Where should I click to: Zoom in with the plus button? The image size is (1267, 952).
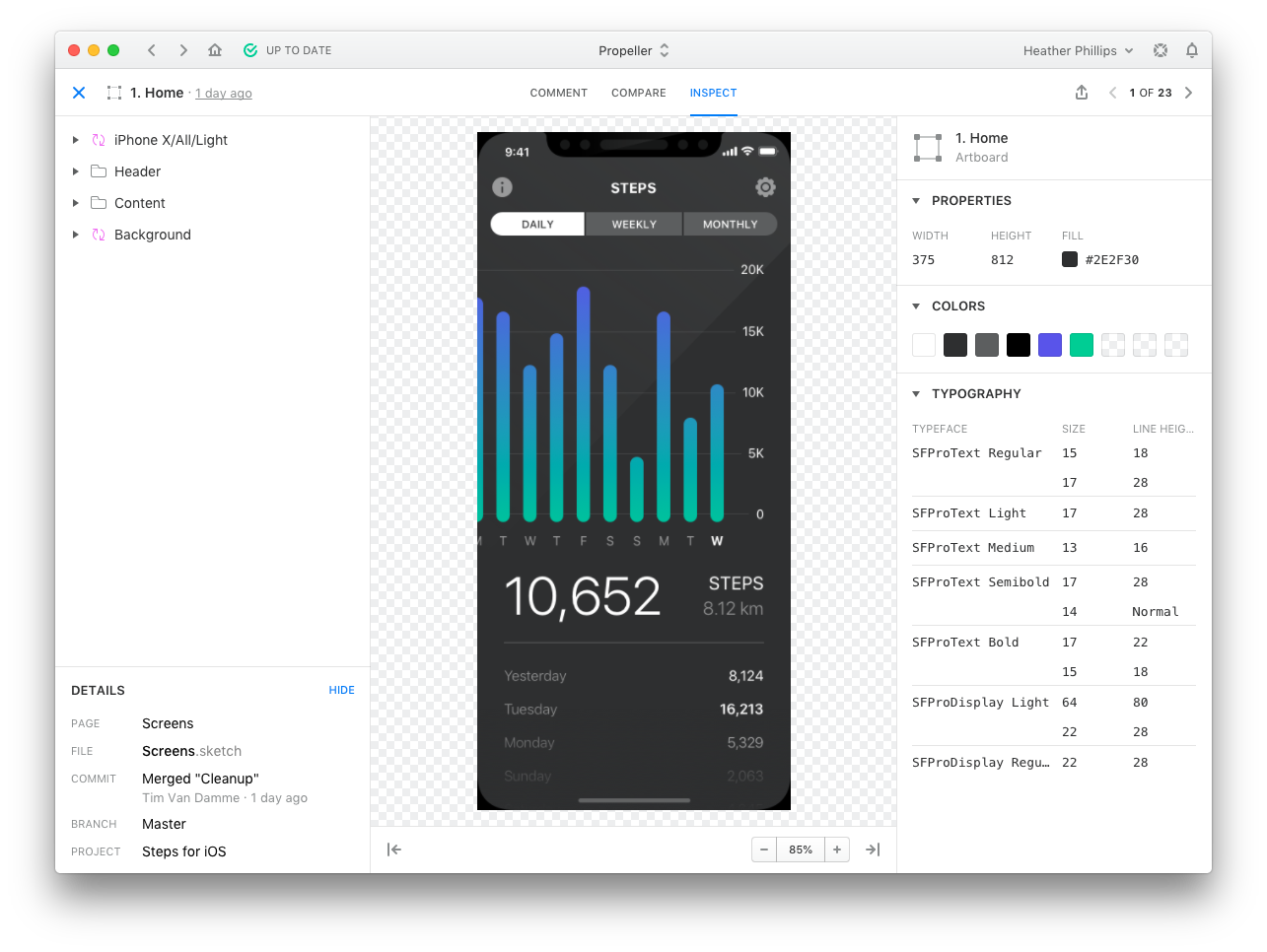tap(837, 850)
